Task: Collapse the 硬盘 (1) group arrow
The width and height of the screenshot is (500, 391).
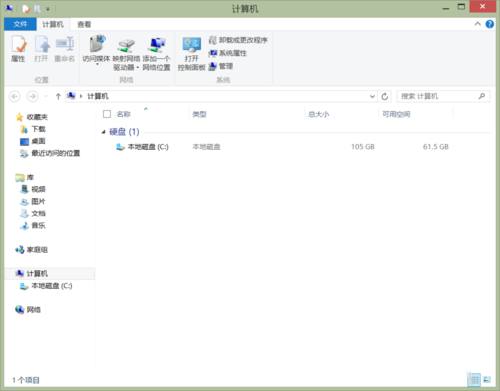Action: (x=104, y=132)
